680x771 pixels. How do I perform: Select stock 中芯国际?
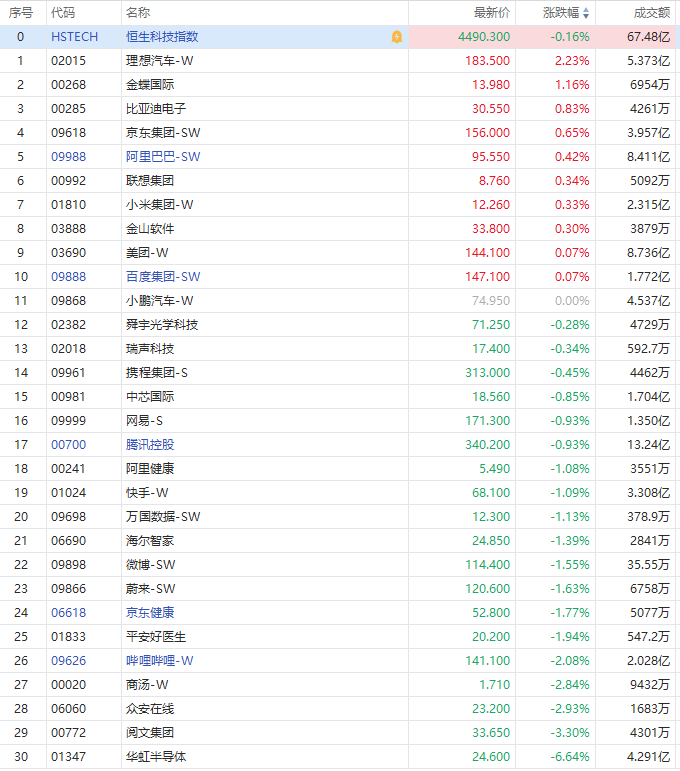(x=150, y=397)
